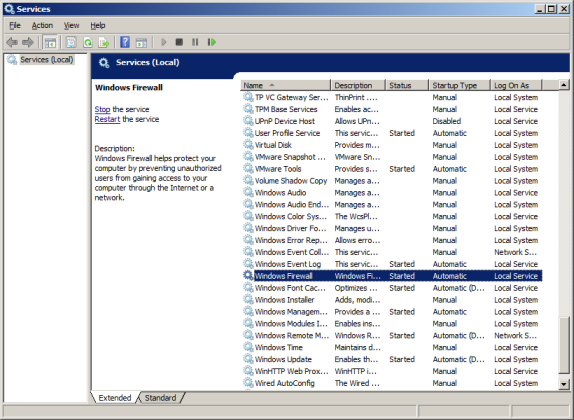Sort by the Description column header
574x420 pixels.
coord(358,85)
